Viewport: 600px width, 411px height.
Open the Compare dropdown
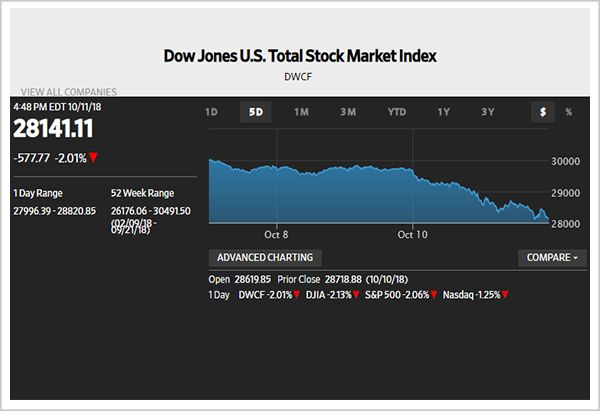551,257
